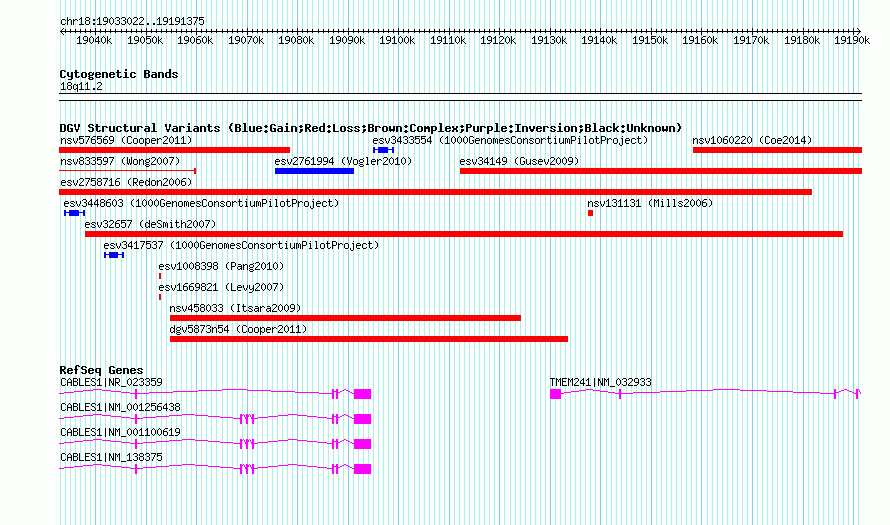The width and height of the screenshot is (890, 525).
Task: Click the nsv1060220 (Coe2014) label
Action: (752, 140)
